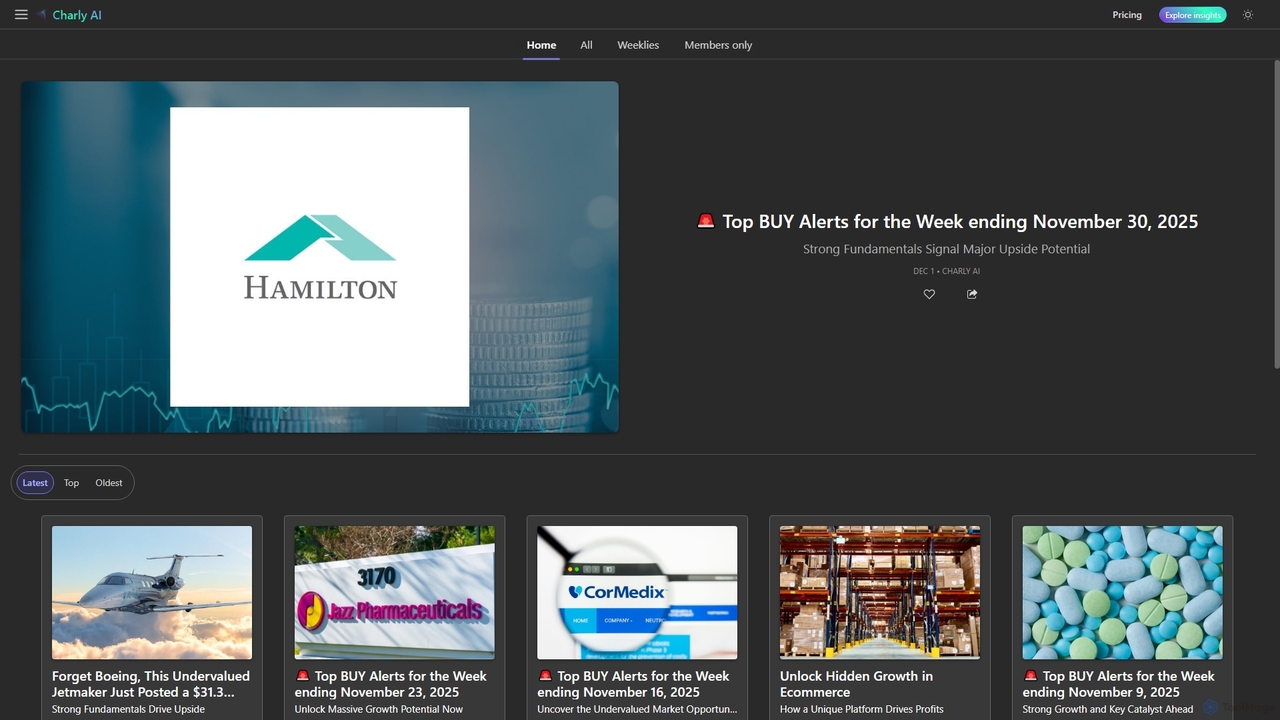Read the Forget Boeing Undervalued Jetmaker article
1280x720 pixels.
coord(151,684)
